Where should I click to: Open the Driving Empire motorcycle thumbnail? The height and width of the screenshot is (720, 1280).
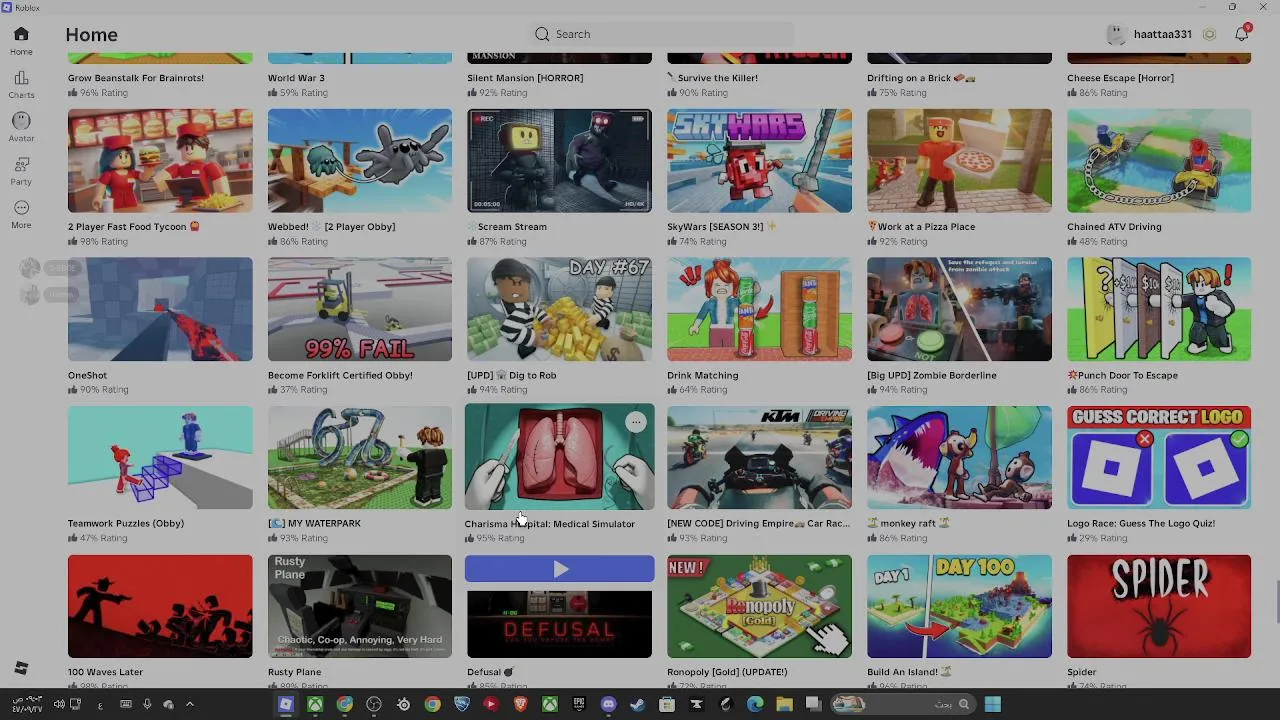tap(759, 457)
